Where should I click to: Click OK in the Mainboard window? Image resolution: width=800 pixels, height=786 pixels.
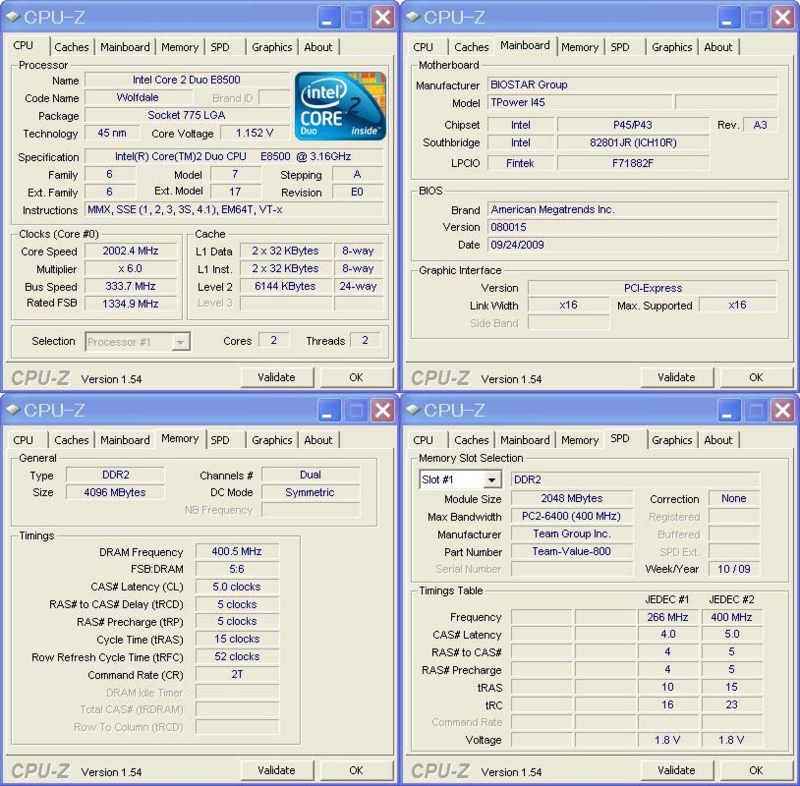[756, 377]
